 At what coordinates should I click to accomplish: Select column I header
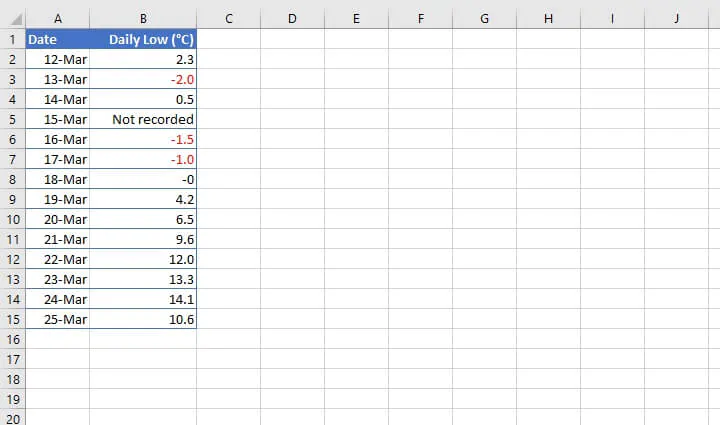coord(613,18)
